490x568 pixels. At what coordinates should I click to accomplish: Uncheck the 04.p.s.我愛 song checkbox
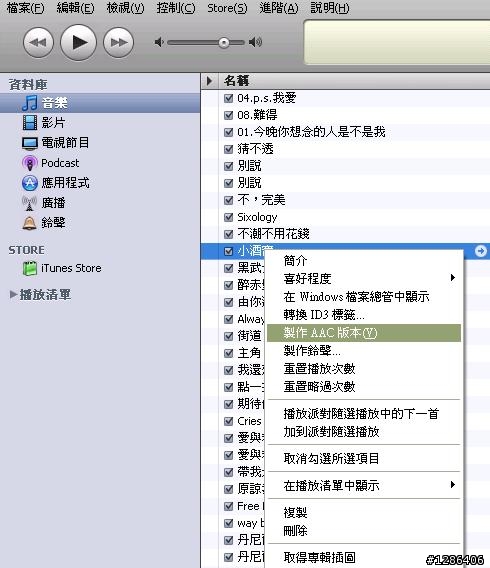point(228,98)
